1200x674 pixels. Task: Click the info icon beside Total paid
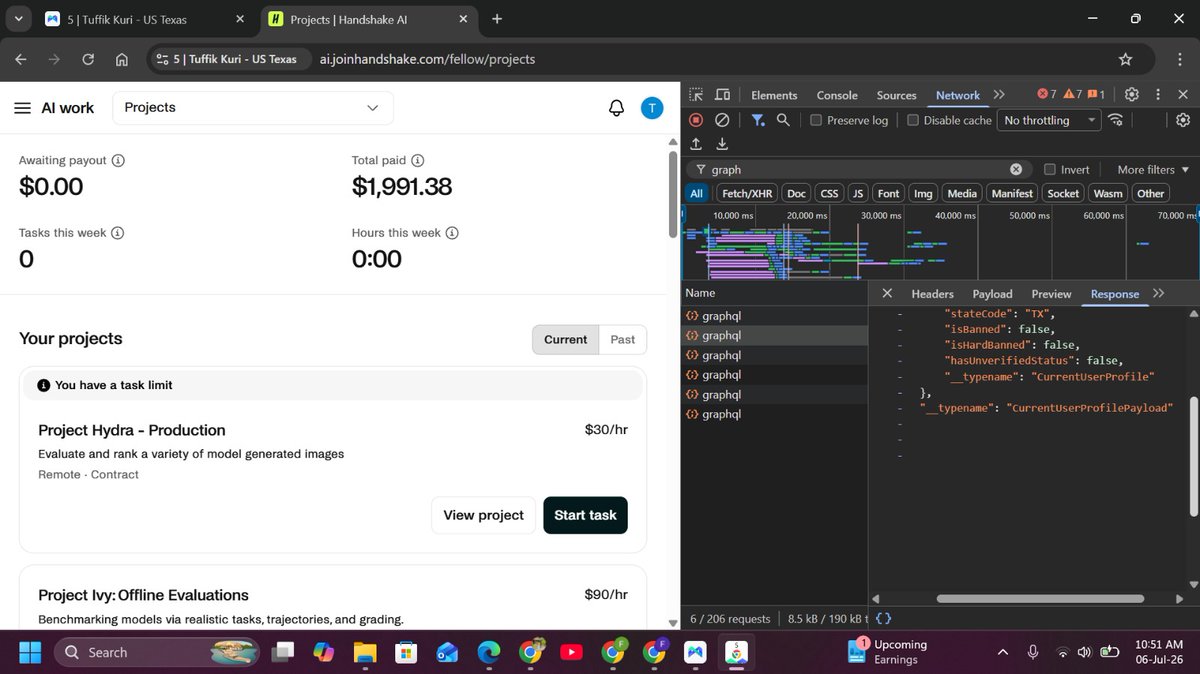point(418,160)
